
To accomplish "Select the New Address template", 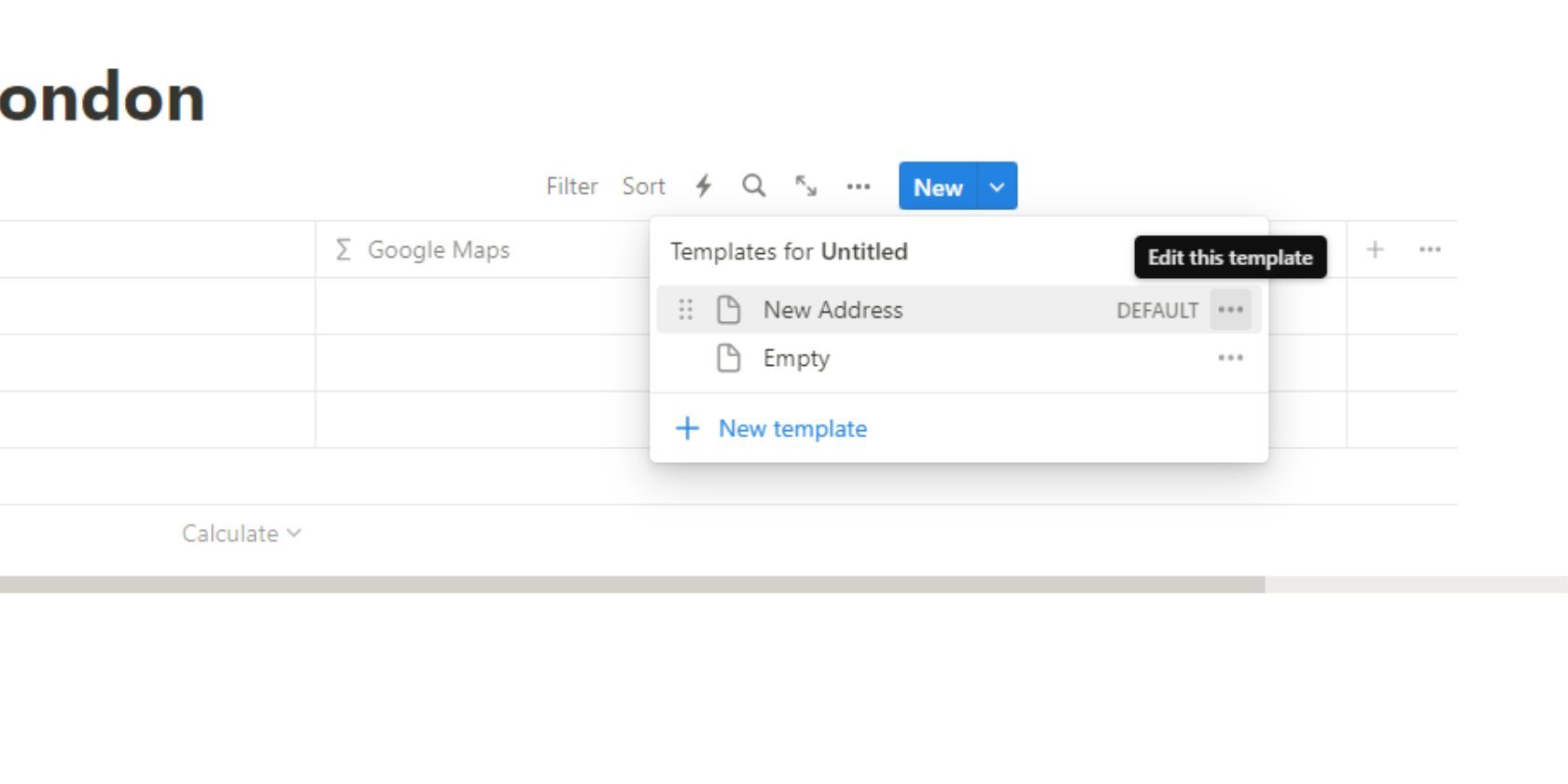I will click(833, 310).
